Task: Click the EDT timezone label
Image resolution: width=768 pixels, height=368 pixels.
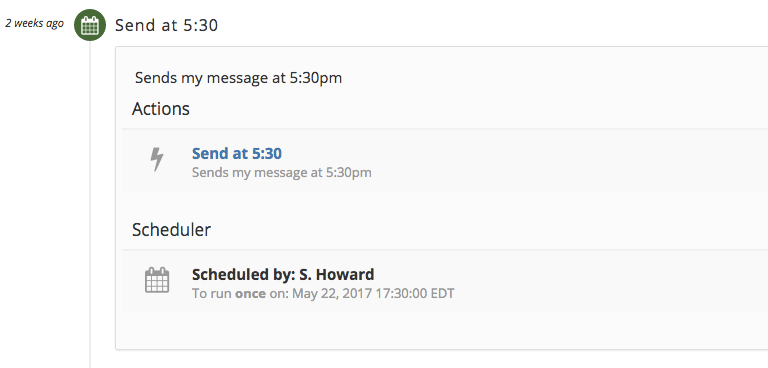Action: click(x=442, y=294)
